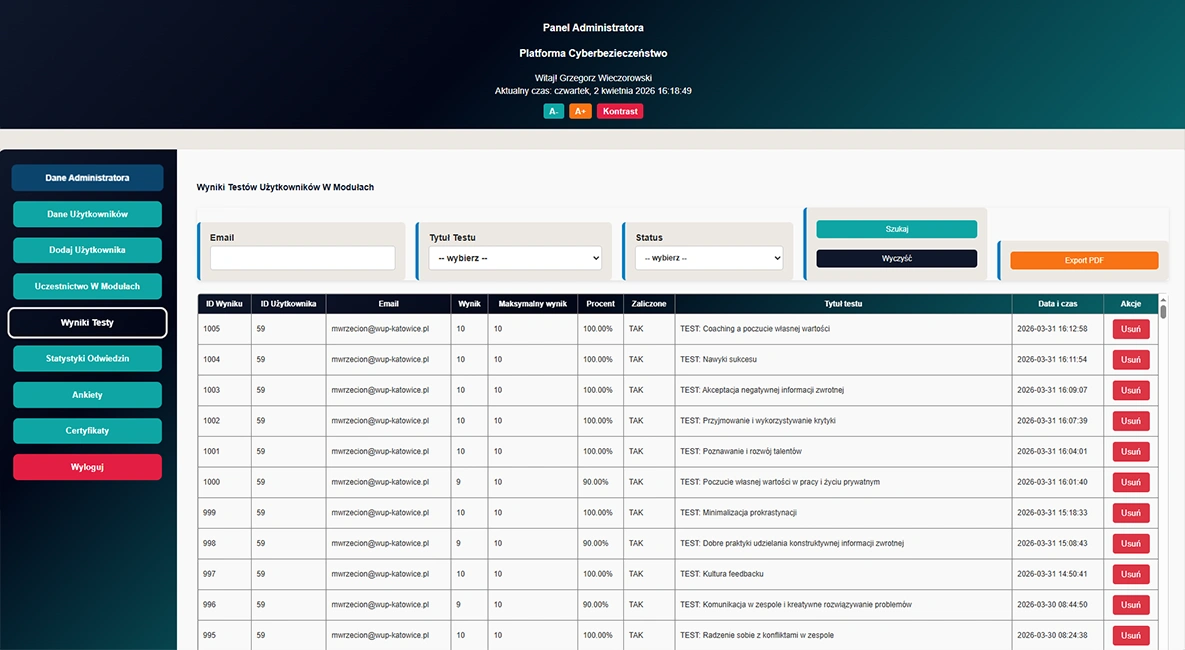Delete result 1005 with Usuń button
The height and width of the screenshot is (650, 1185).
tap(1131, 329)
